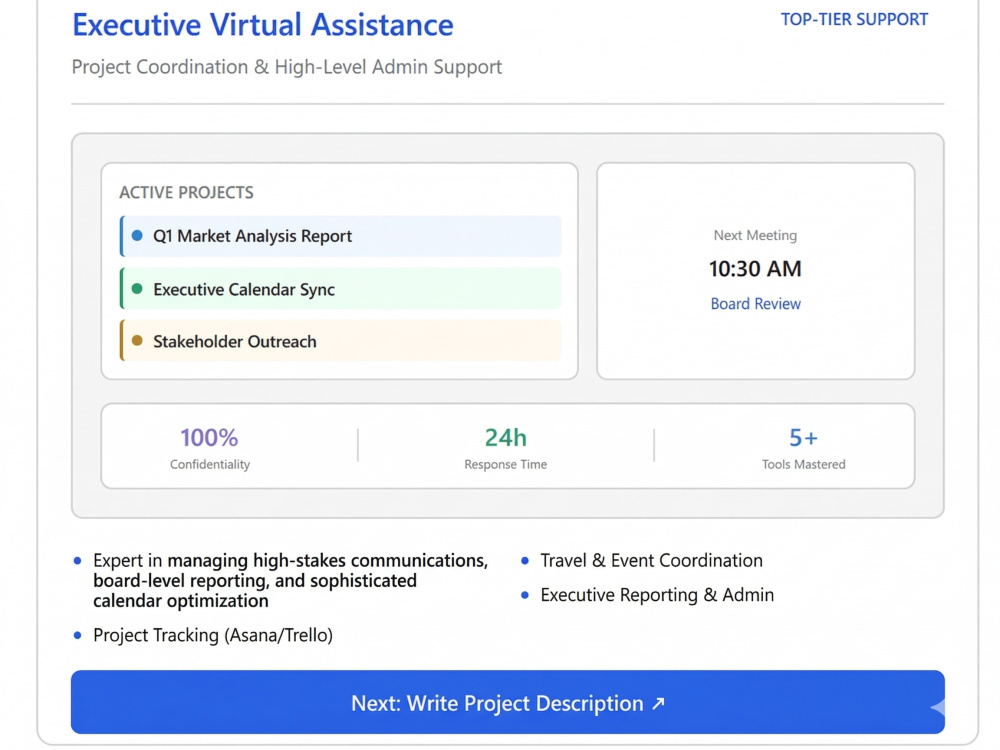Click the Travel & Event Coordination bullet text
The height and width of the screenshot is (750, 1000).
[651, 561]
